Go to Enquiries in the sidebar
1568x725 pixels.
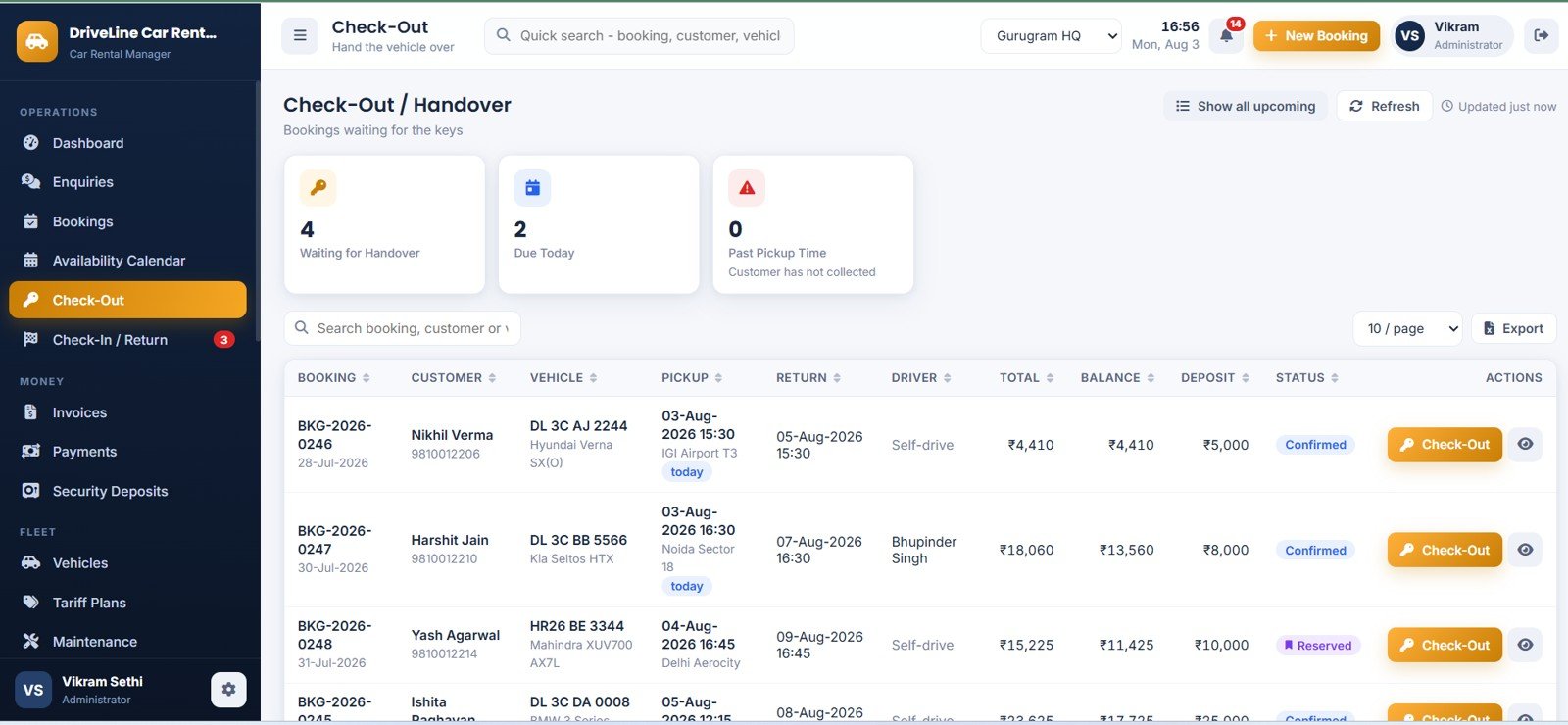127,182
